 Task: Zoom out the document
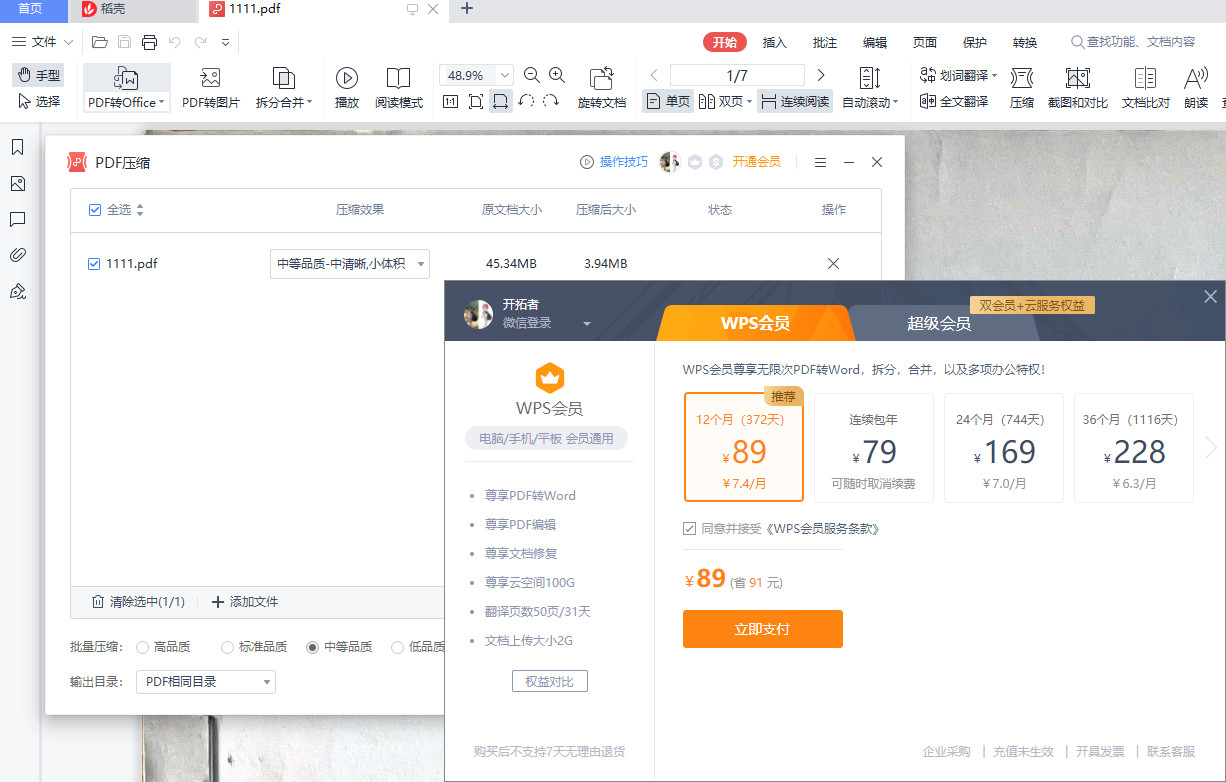tap(532, 75)
